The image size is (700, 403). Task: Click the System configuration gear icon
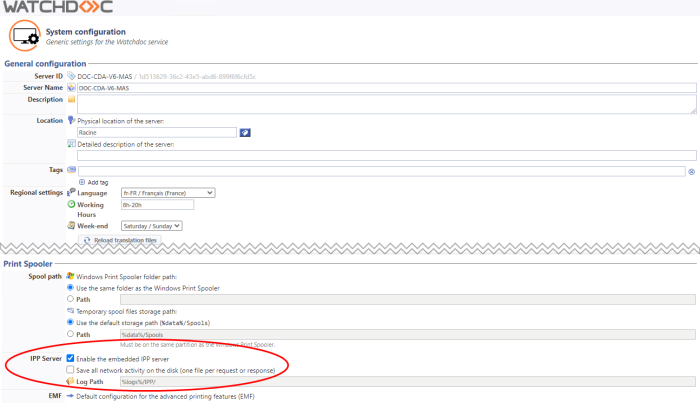(24, 36)
